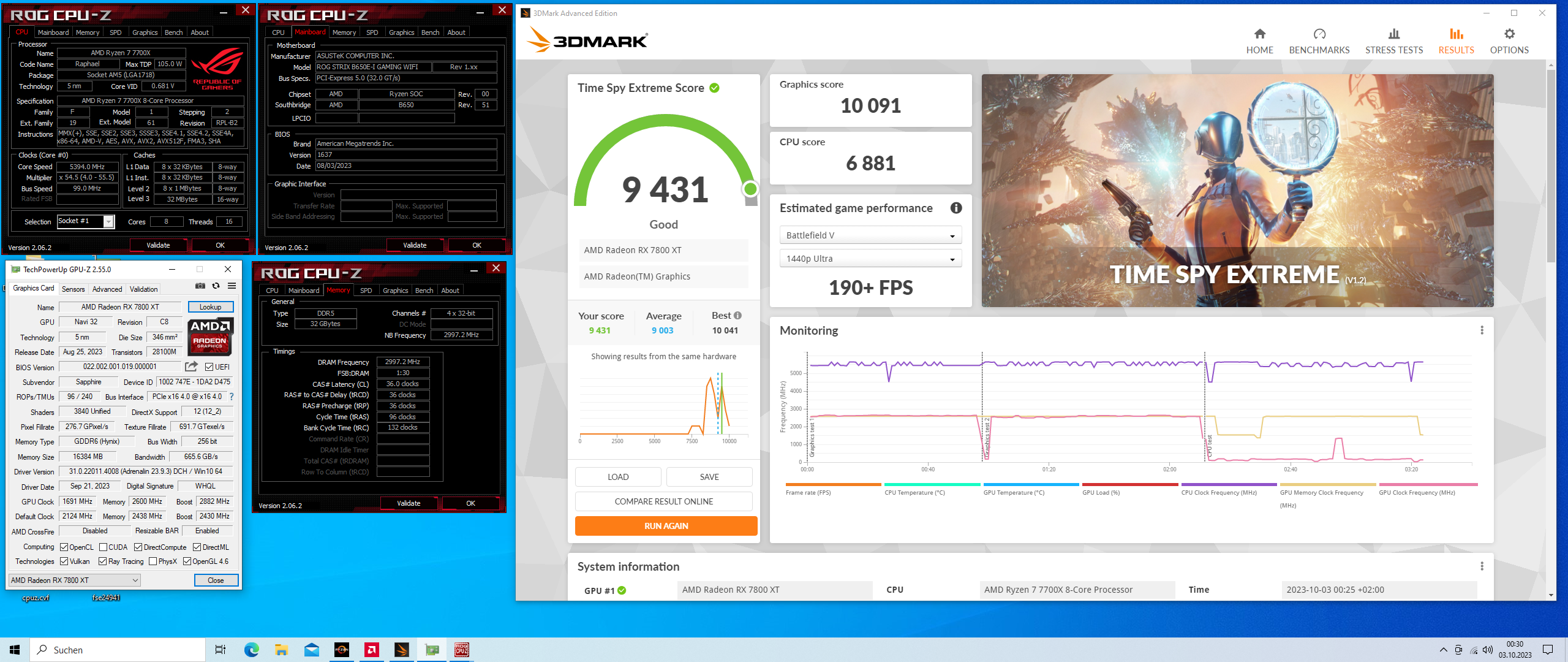Image resolution: width=1568 pixels, height=662 pixels.
Task: Switch to ROG CPU-Z taskbar icon
Action: click(x=462, y=650)
